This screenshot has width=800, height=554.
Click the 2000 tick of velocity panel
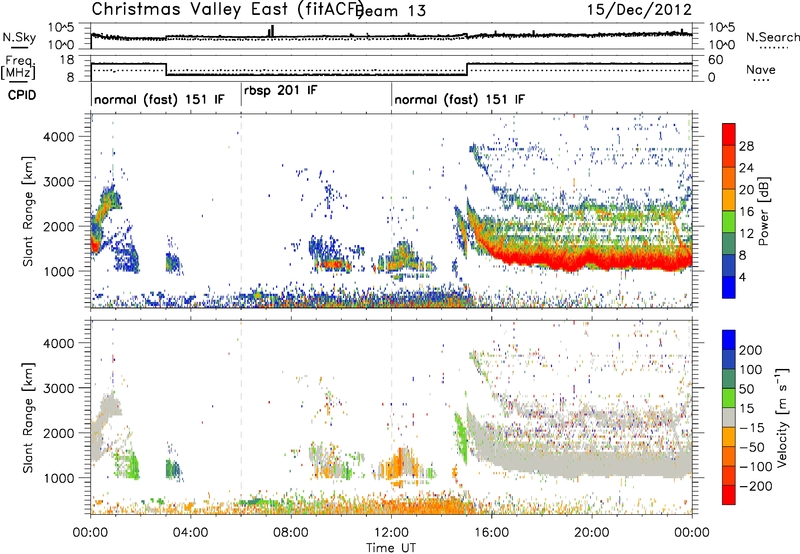pyautogui.click(x=59, y=433)
